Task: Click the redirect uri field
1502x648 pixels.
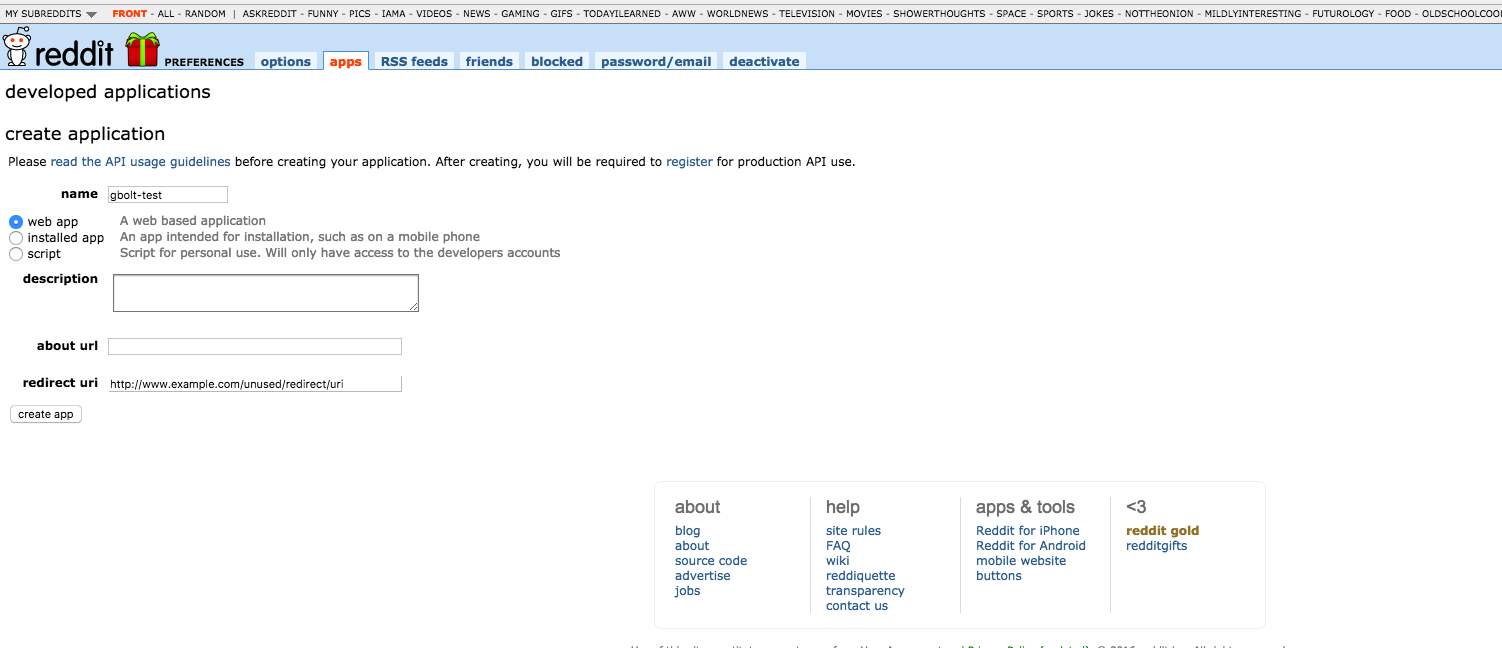Action: tap(255, 383)
